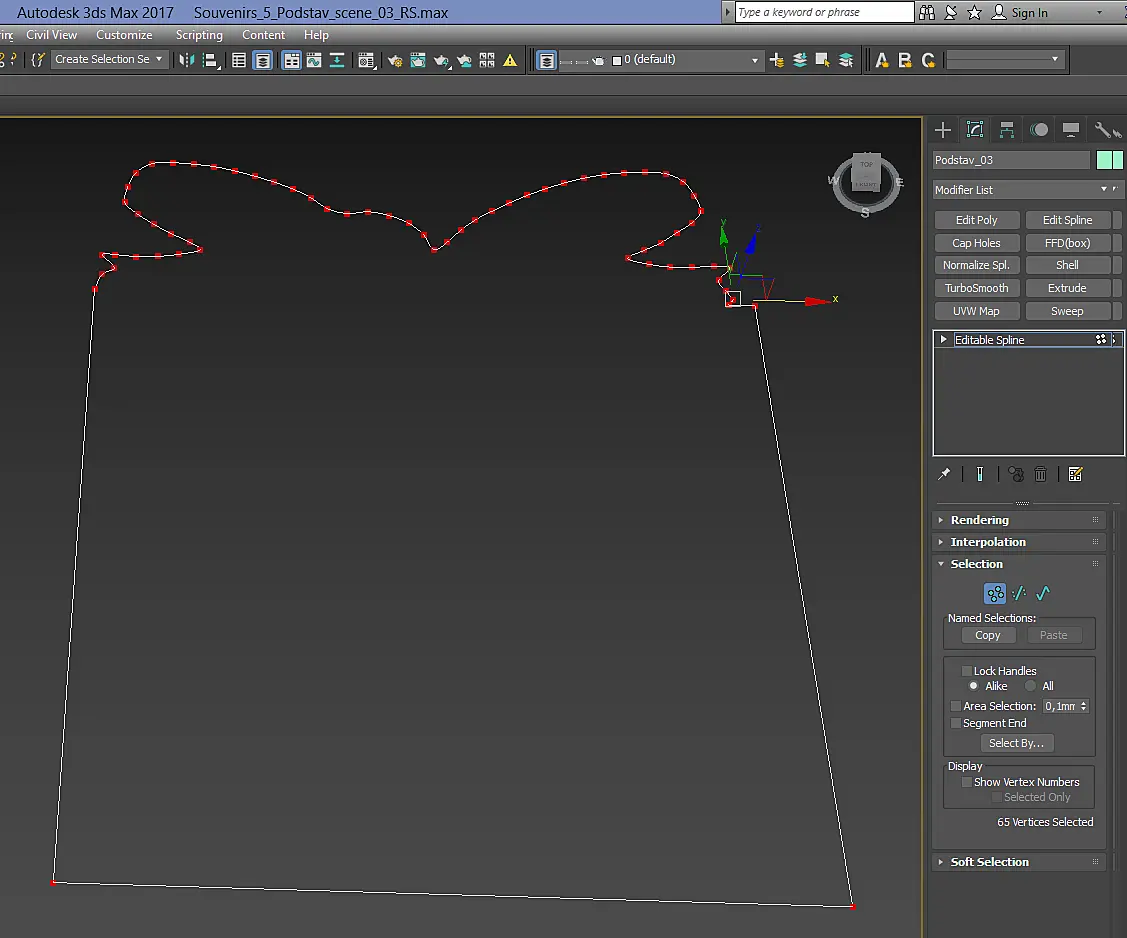Open Rendered Frame Window icon
Viewport: 1127px width, 938px height.
point(418,60)
